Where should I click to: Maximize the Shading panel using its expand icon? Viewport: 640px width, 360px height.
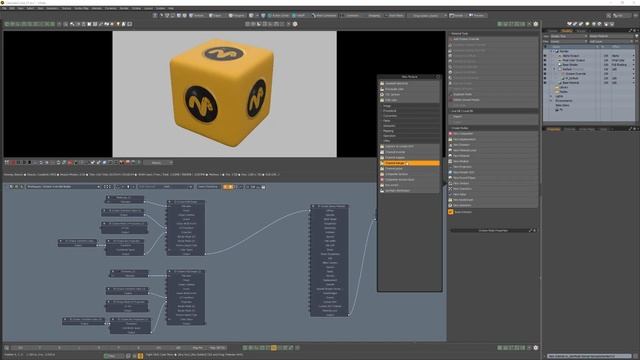631,31
